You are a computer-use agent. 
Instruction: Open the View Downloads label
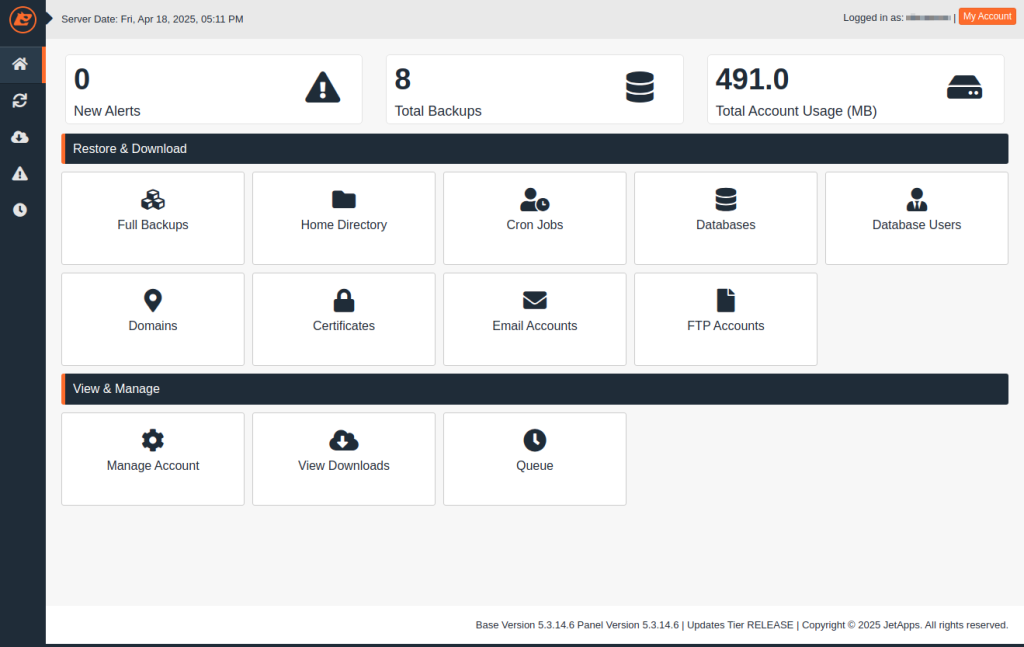pyautogui.click(x=344, y=466)
